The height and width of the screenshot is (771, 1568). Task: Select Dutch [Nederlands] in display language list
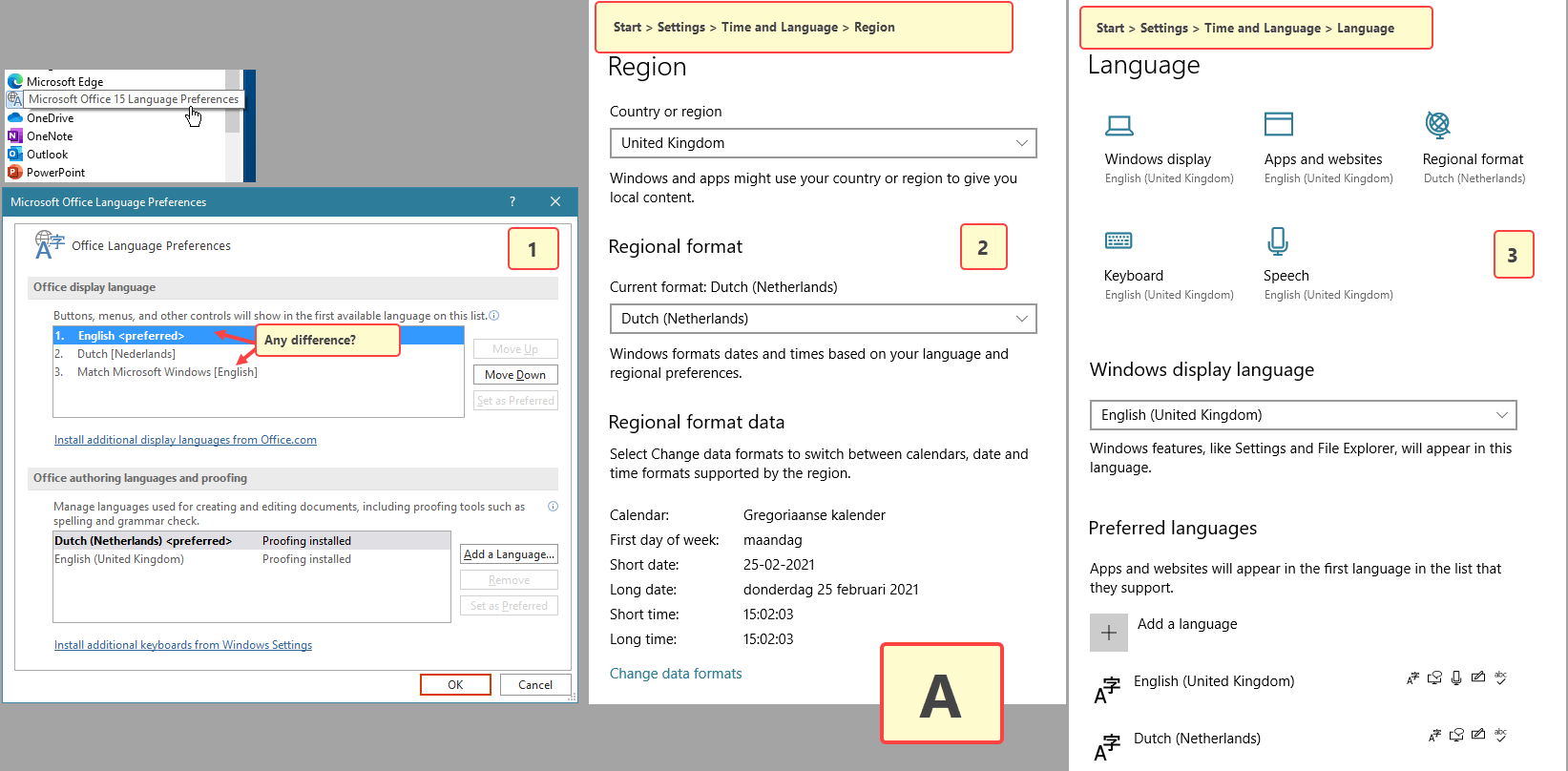coord(259,354)
